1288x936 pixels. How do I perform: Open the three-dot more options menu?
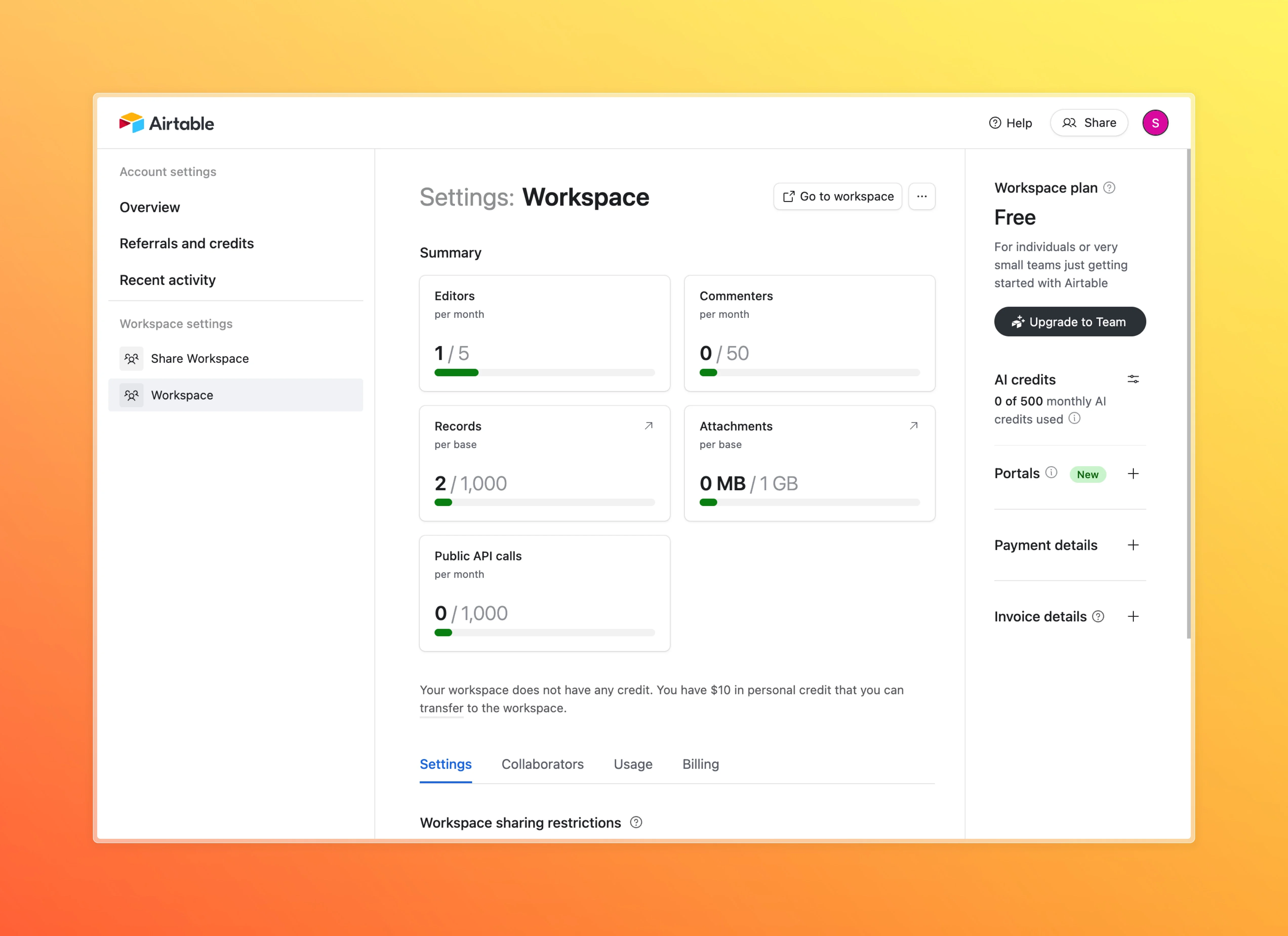click(921, 196)
